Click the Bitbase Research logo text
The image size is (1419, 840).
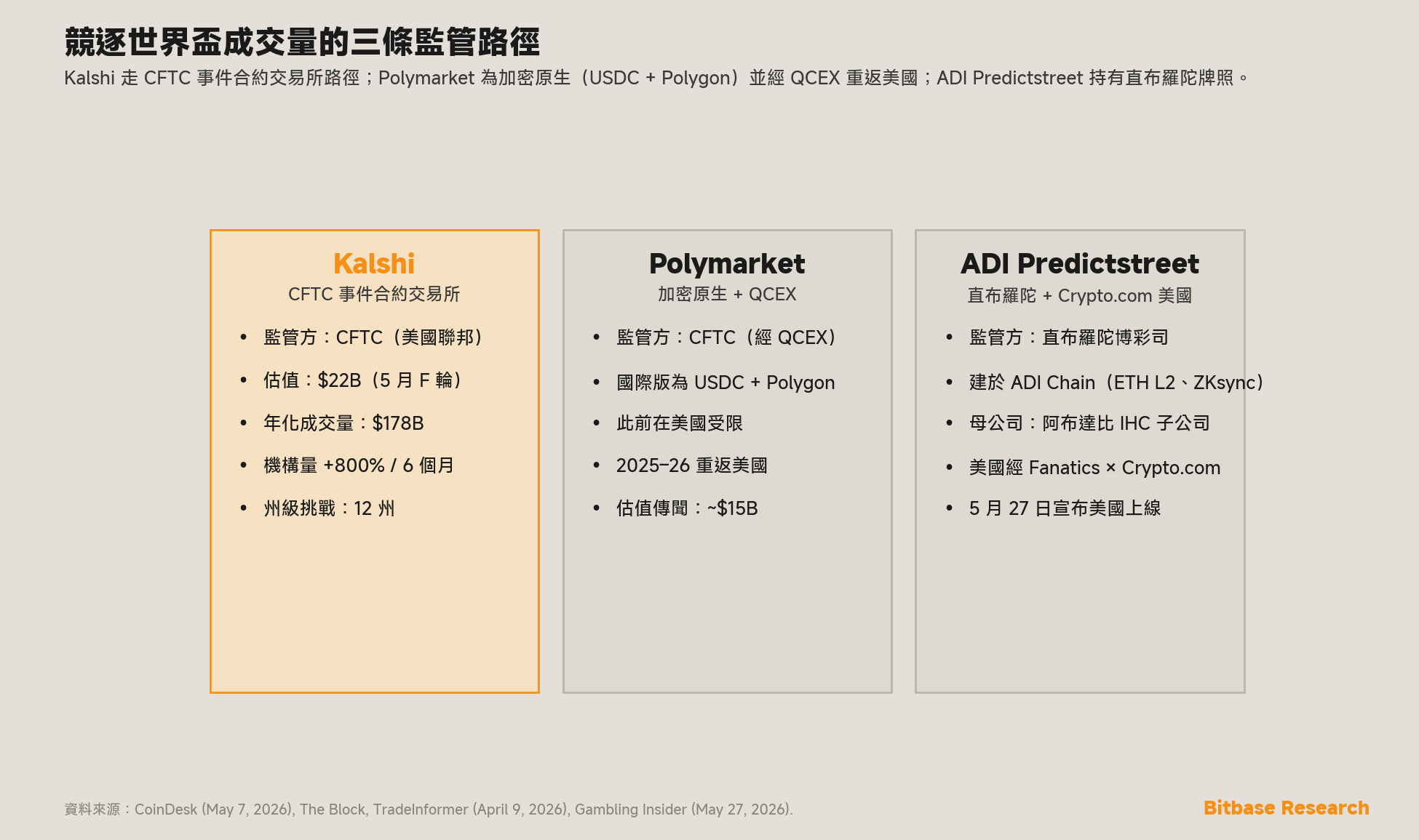click(x=1286, y=808)
